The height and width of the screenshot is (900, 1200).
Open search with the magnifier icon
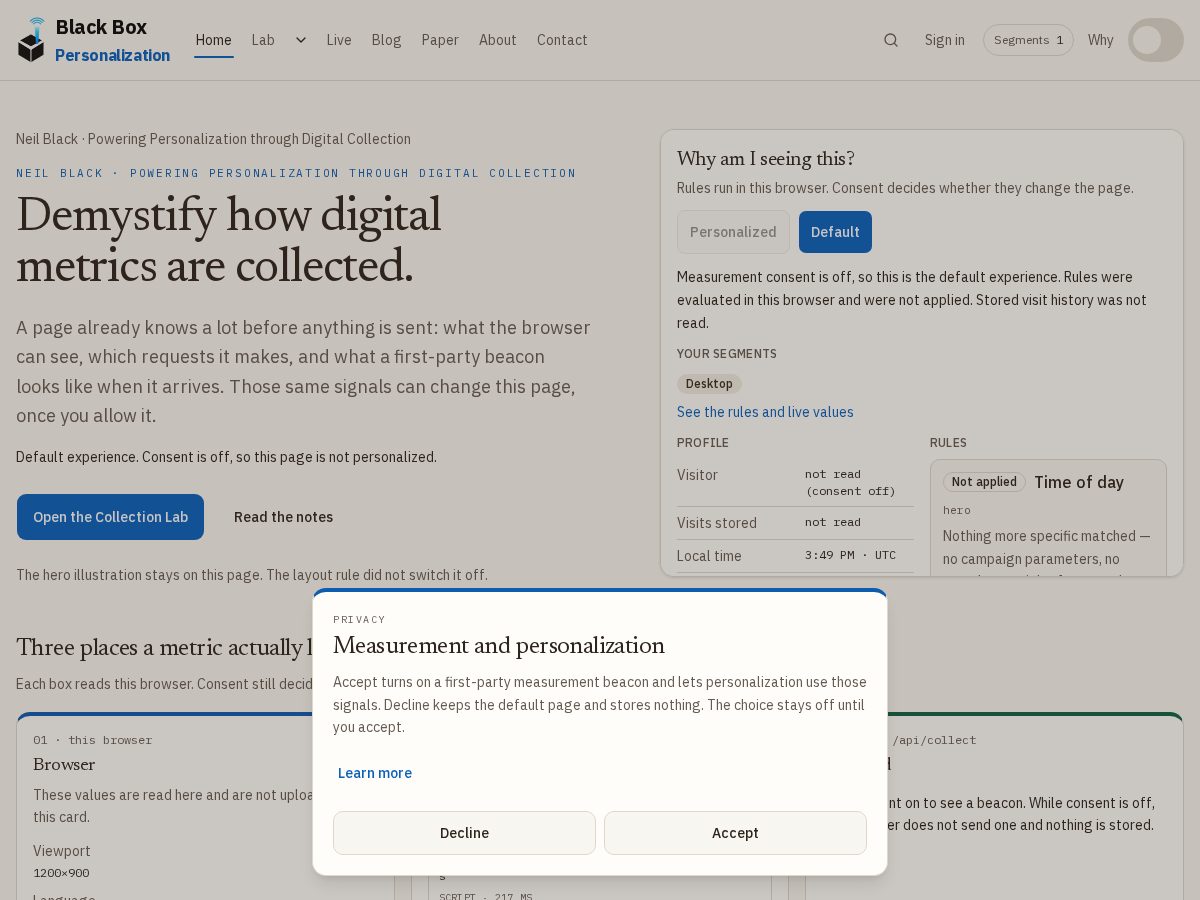click(891, 40)
